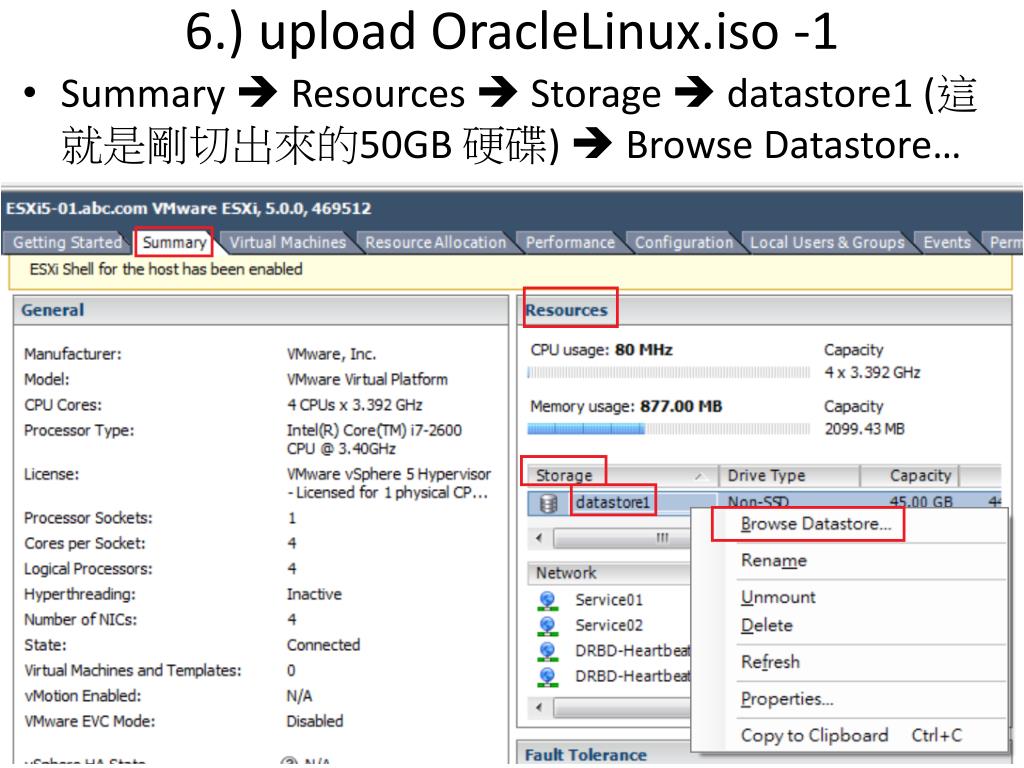Click the storage list horizontal scroll thumb
This screenshot has width=1024, height=768.
pyautogui.click(x=621, y=539)
